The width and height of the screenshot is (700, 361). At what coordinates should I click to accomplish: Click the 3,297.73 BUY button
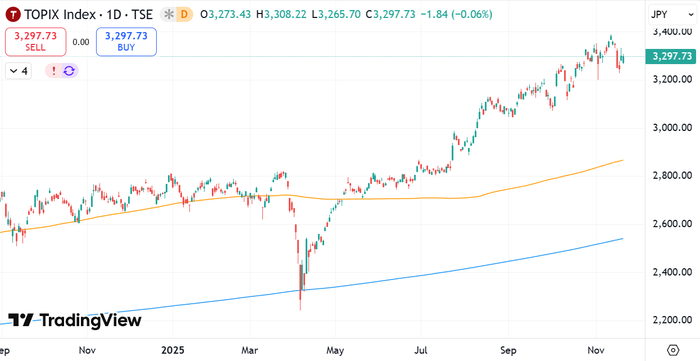click(126, 41)
